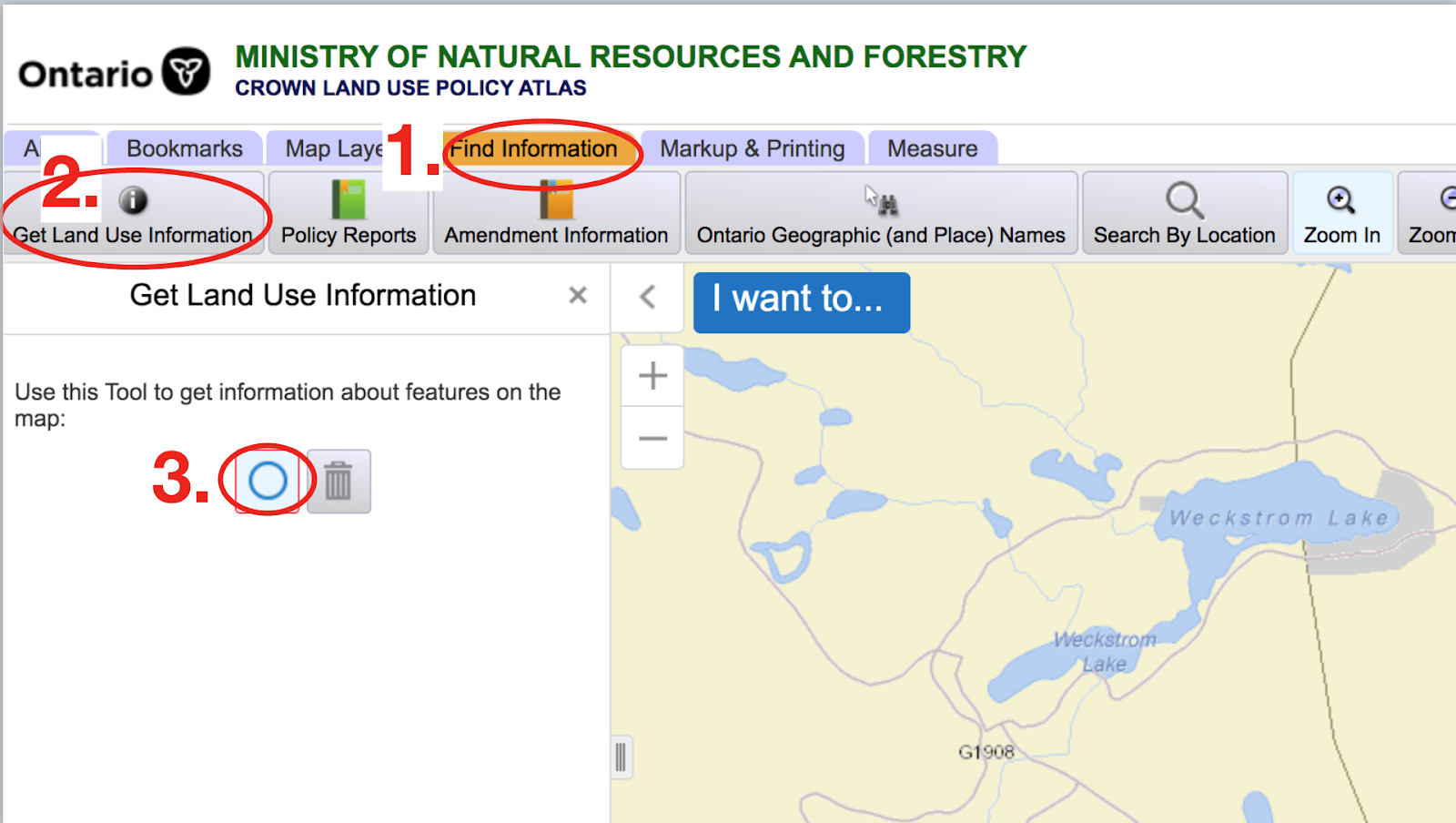Click the Crown Land Use Policy Atlas title
The height and width of the screenshot is (823, 1456).
click(x=410, y=88)
